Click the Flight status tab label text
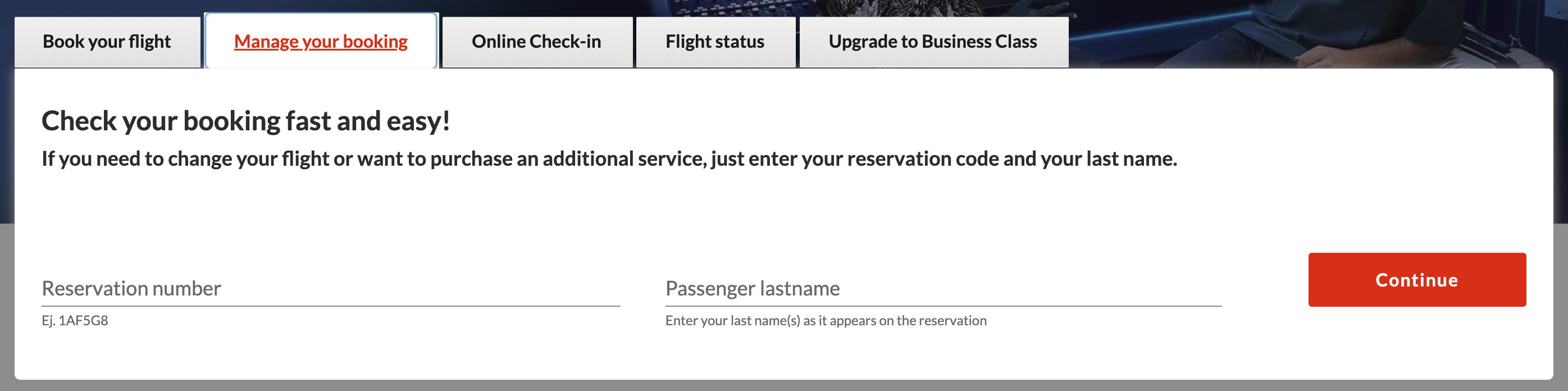The width and height of the screenshot is (1568, 391). 714,42
